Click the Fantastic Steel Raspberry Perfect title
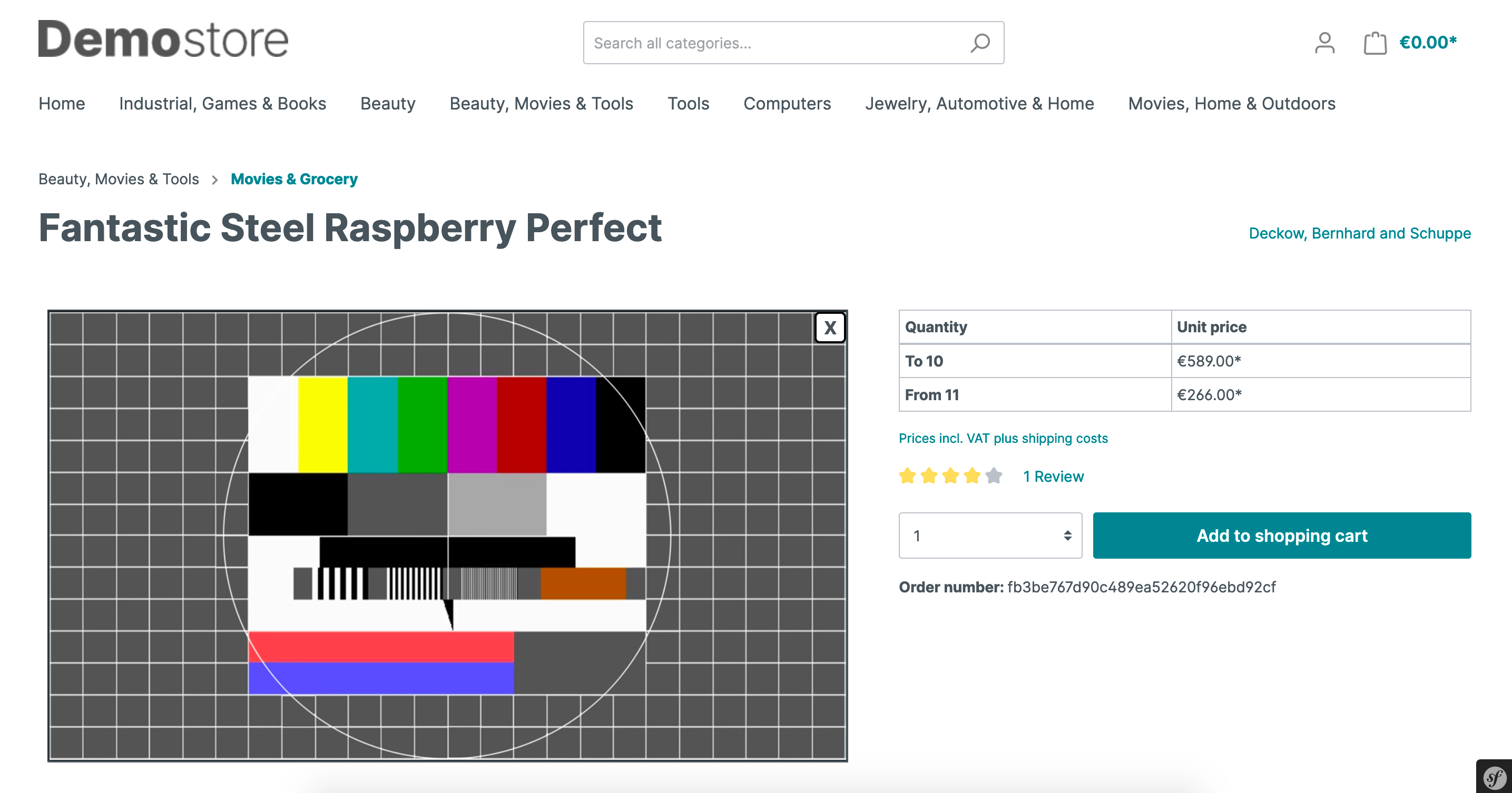Image resolution: width=1512 pixels, height=793 pixels. [x=350, y=228]
